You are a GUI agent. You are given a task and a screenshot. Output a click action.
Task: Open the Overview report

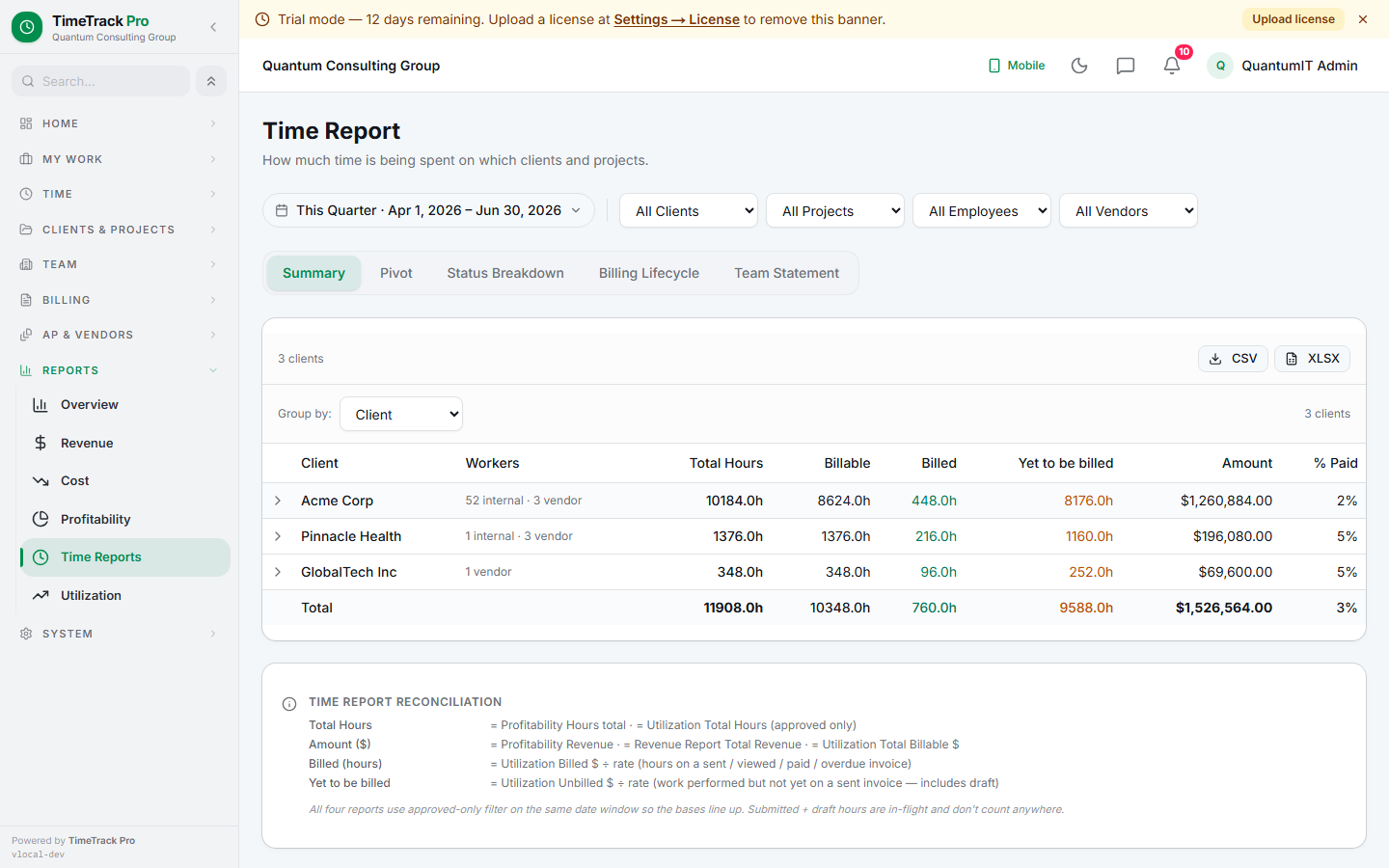pyautogui.click(x=125, y=405)
